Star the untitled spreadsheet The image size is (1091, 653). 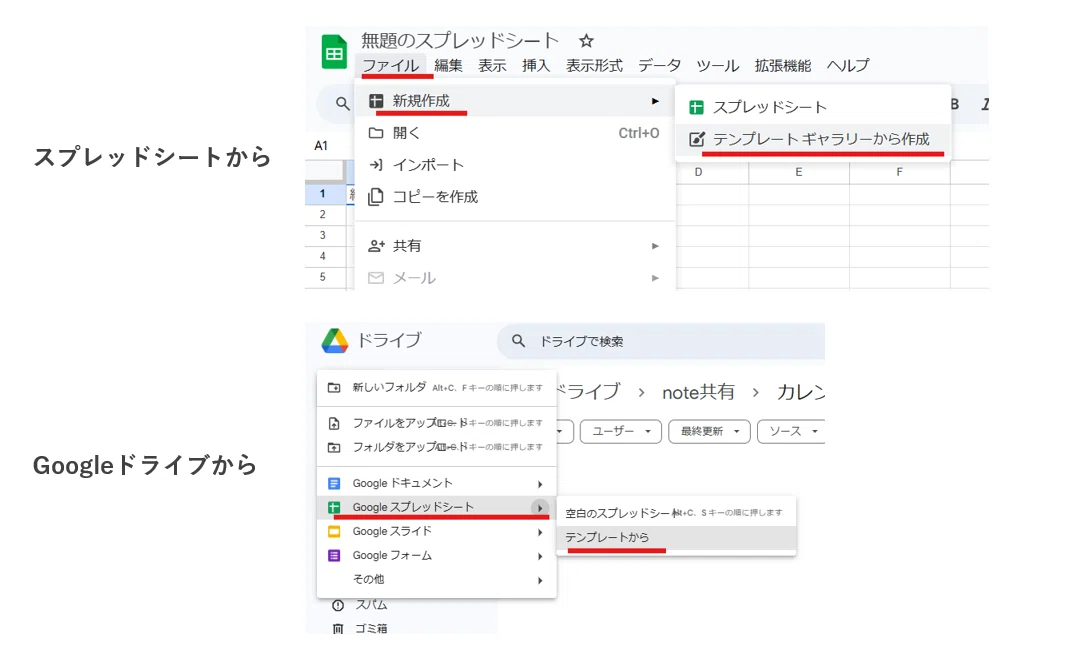pos(586,40)
